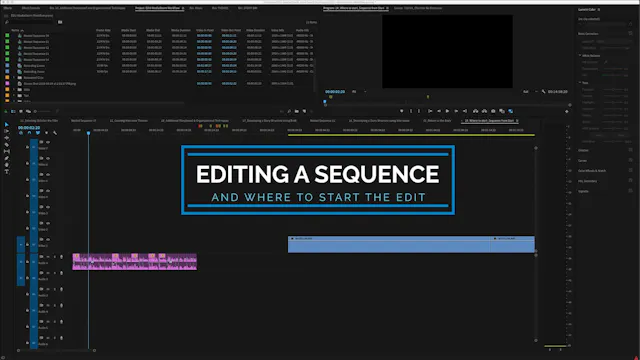Toggle track lock on Video 7
The width and height of the screenshot is (640, 360).
tap(27, 147)
